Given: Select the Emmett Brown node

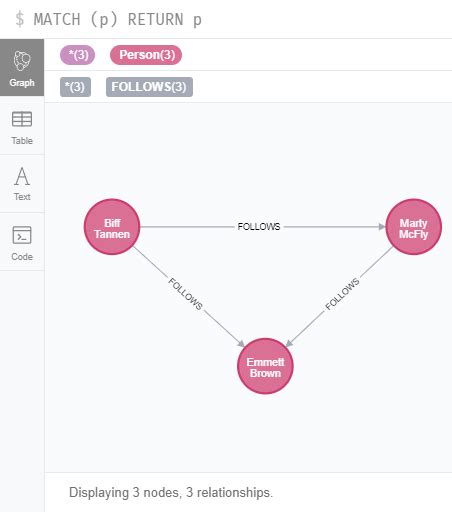Looking at the screenshot, I should pyautogui.click(x=265, y=366).
